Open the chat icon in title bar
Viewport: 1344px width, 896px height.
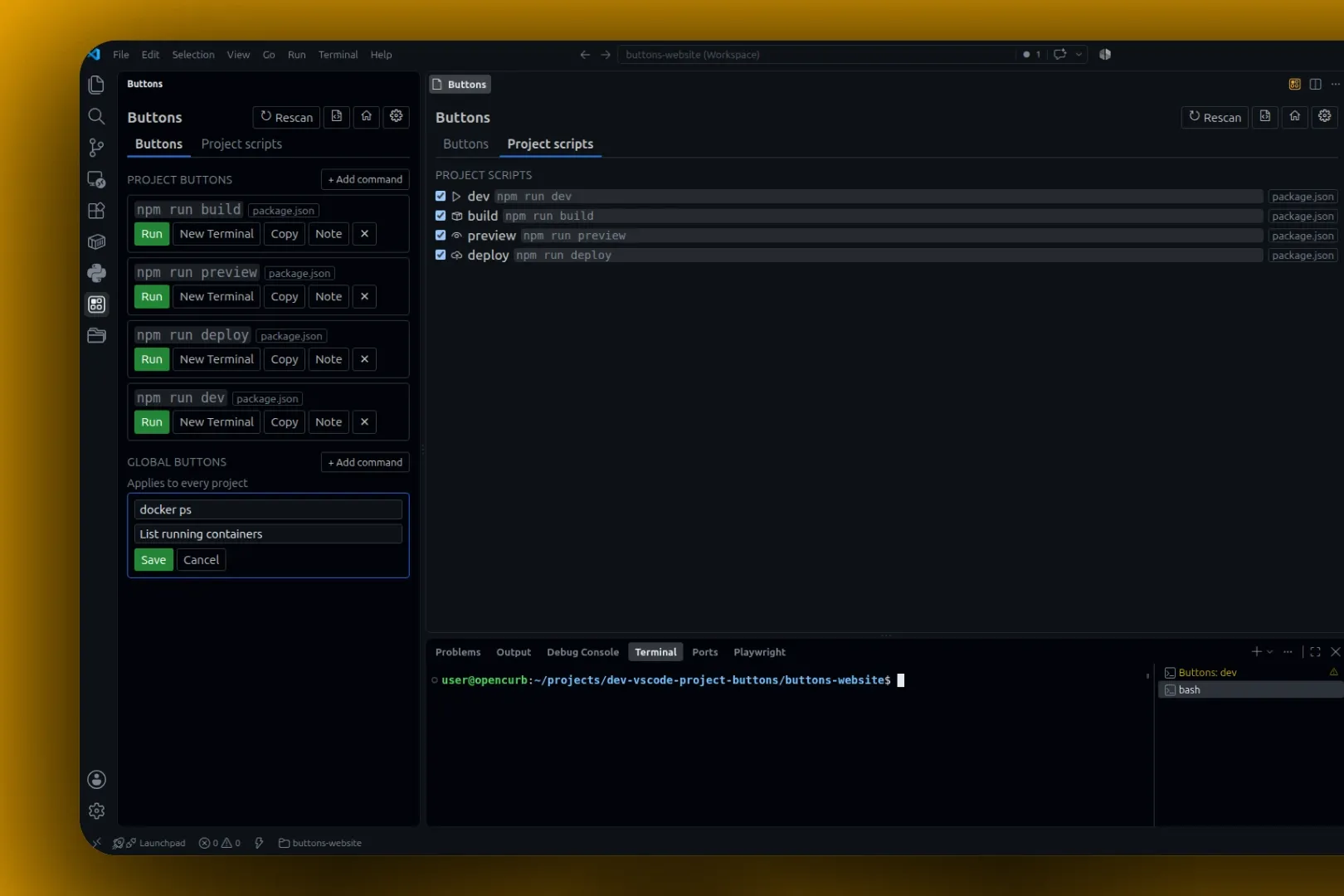[x=1059, y=54]
